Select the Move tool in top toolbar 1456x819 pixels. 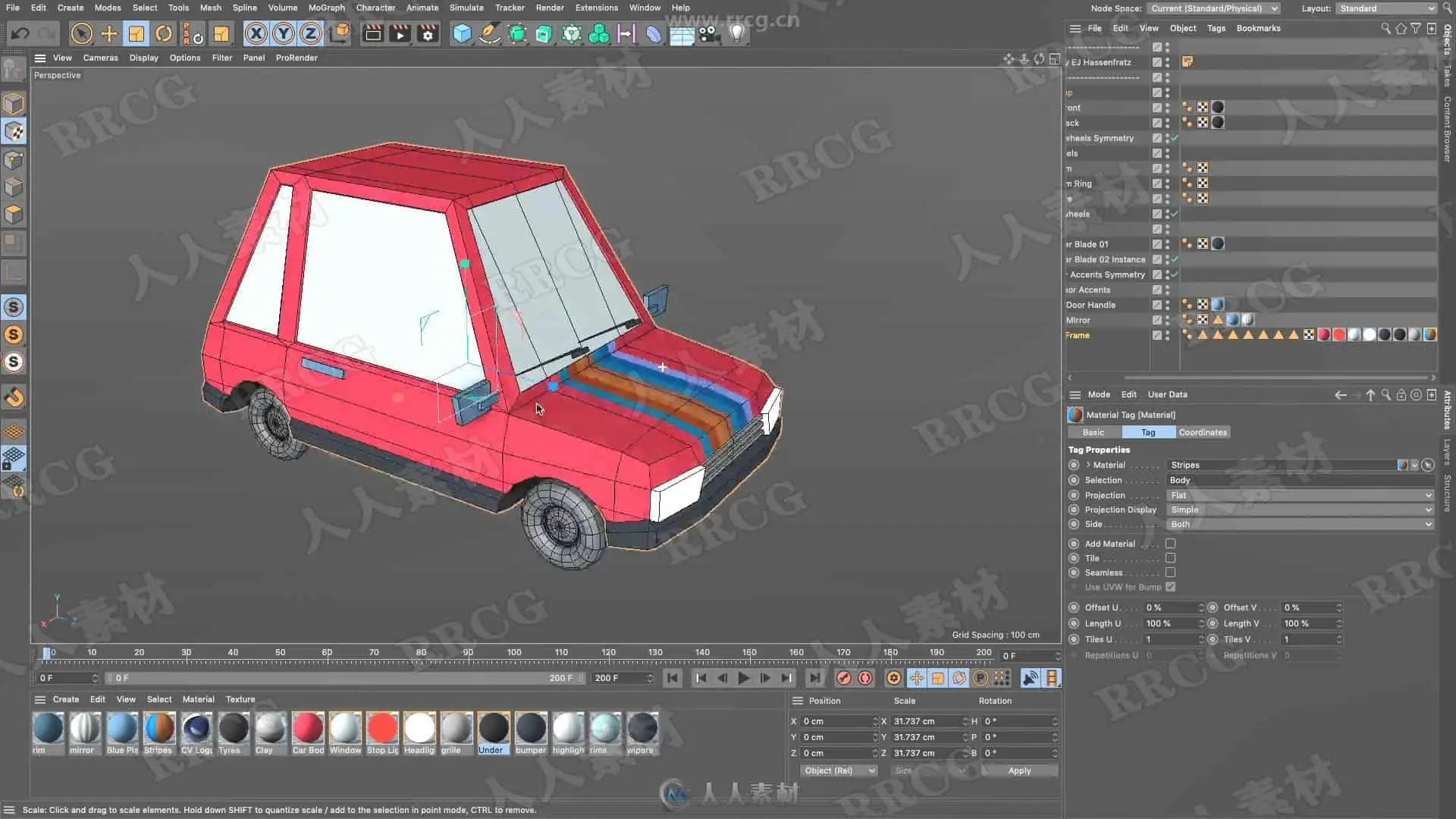pos(109,33)
